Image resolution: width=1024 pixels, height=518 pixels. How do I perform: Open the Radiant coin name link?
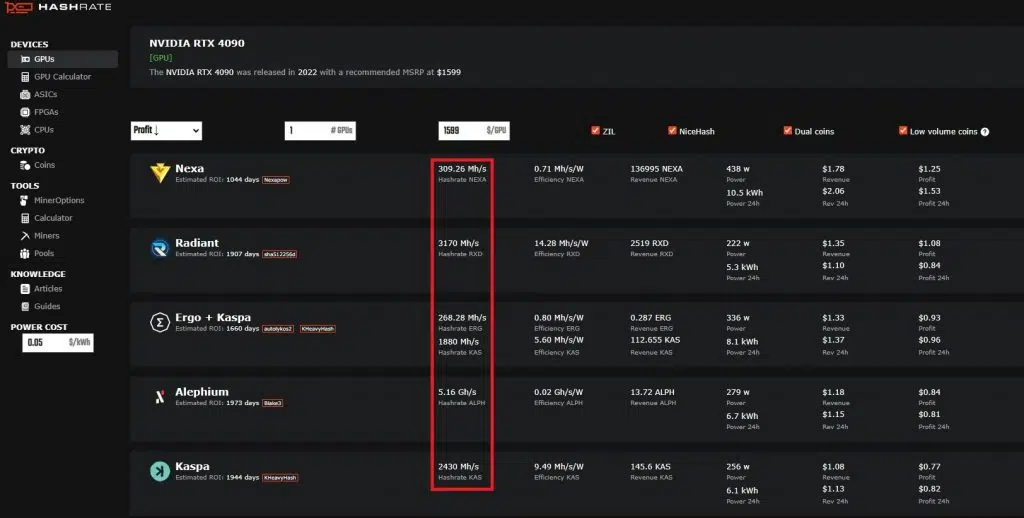[197, 243]
